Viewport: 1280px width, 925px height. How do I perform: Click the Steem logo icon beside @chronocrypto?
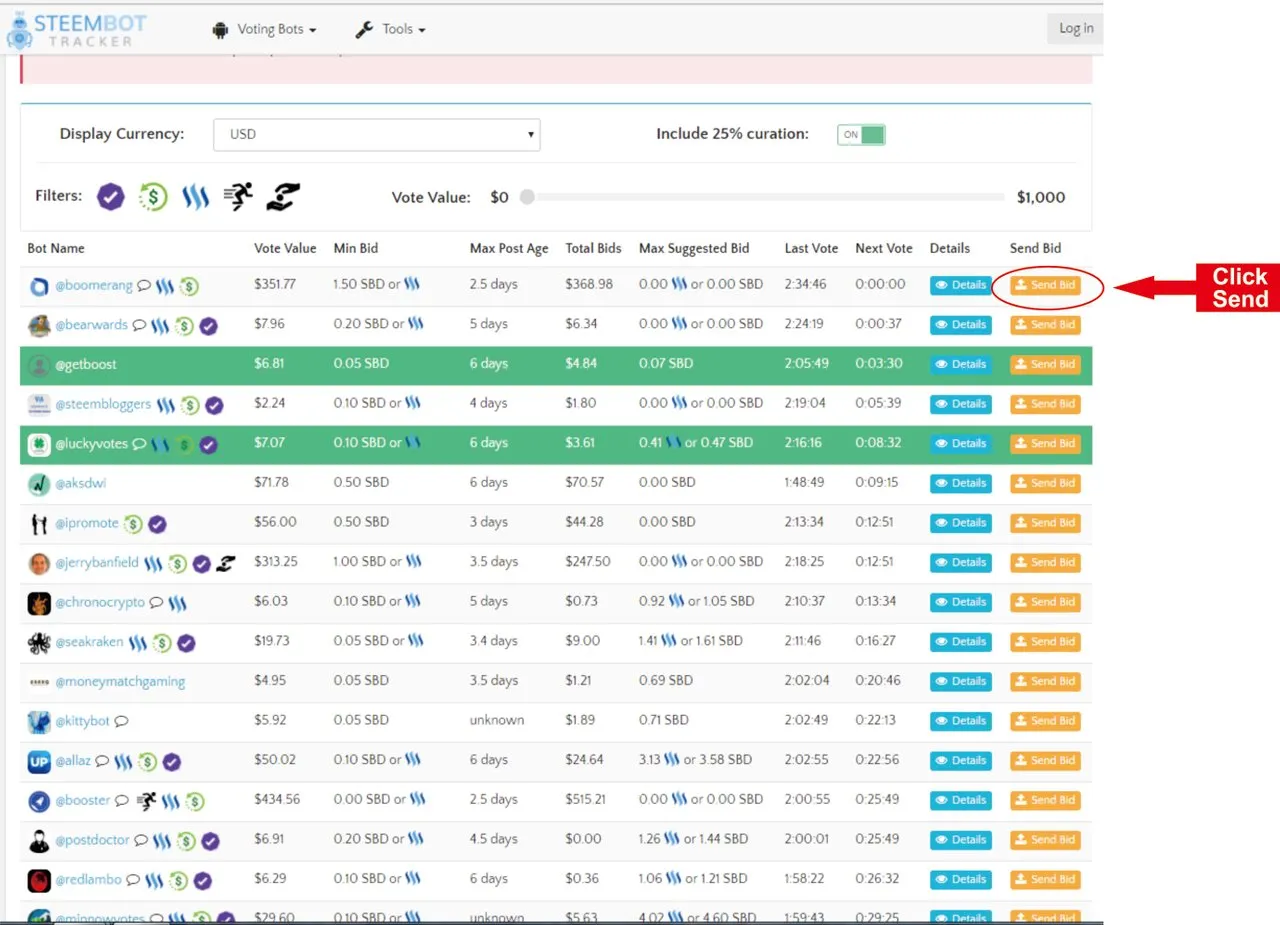pos(177,603)
